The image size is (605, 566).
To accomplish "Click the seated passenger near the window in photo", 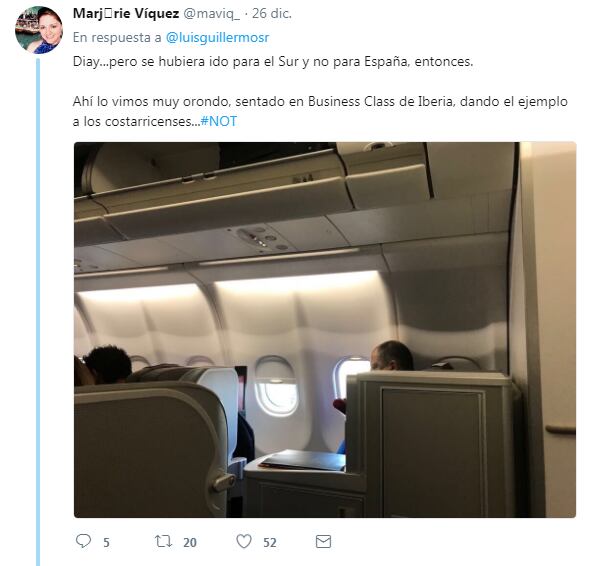I will [x=392, y=356].
